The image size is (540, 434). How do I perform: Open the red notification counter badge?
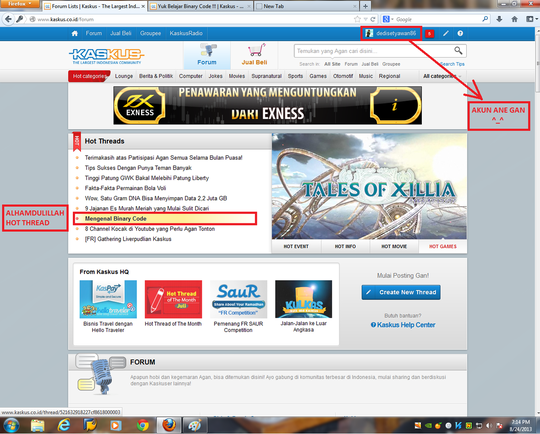(x=429, y=33)
